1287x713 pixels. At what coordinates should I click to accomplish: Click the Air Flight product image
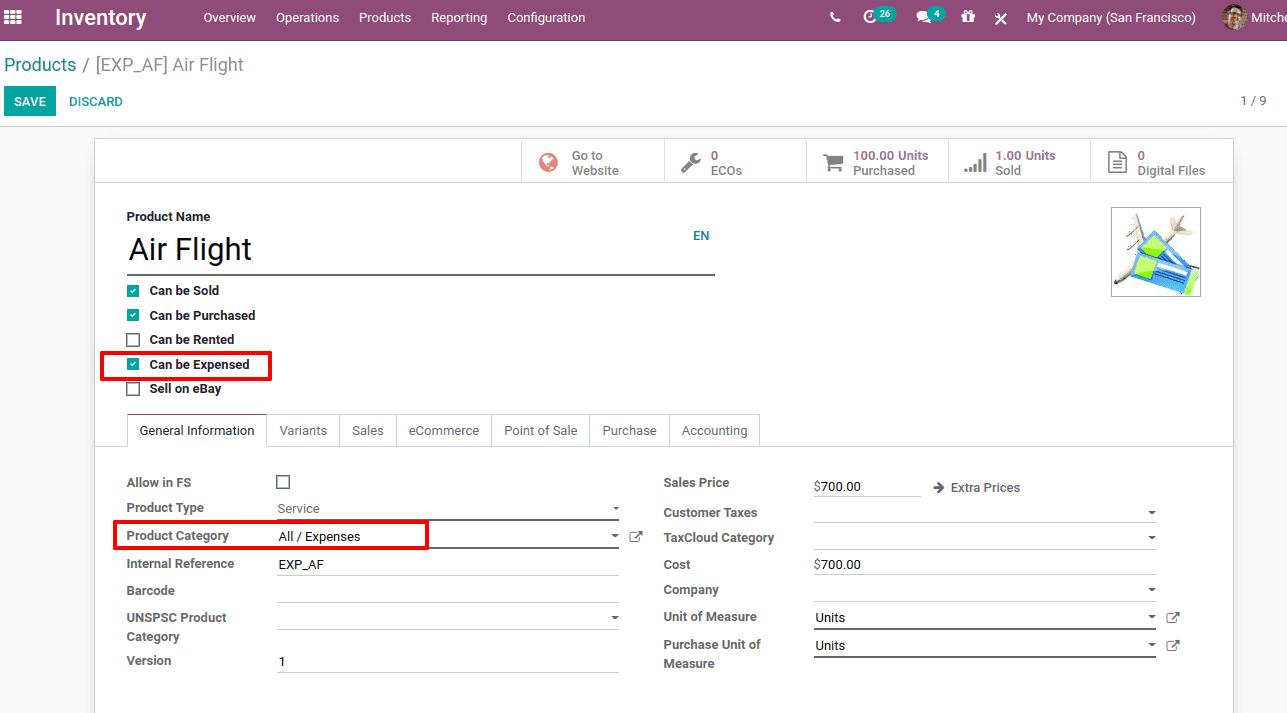point(1155,252)
